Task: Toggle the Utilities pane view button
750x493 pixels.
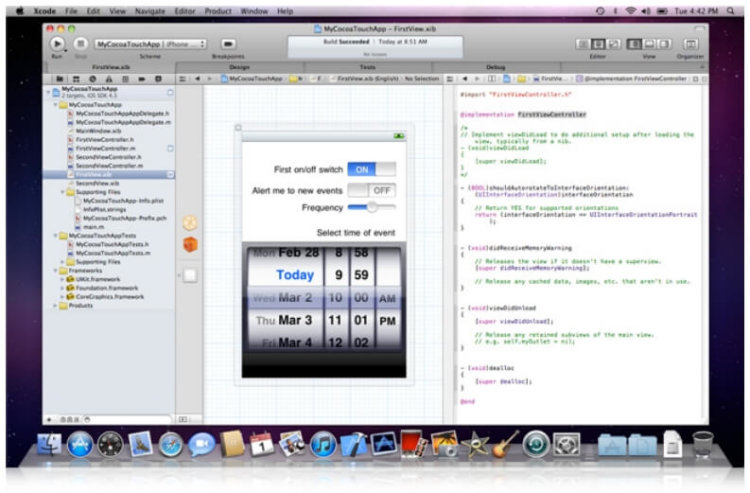Action: [664, 44]
